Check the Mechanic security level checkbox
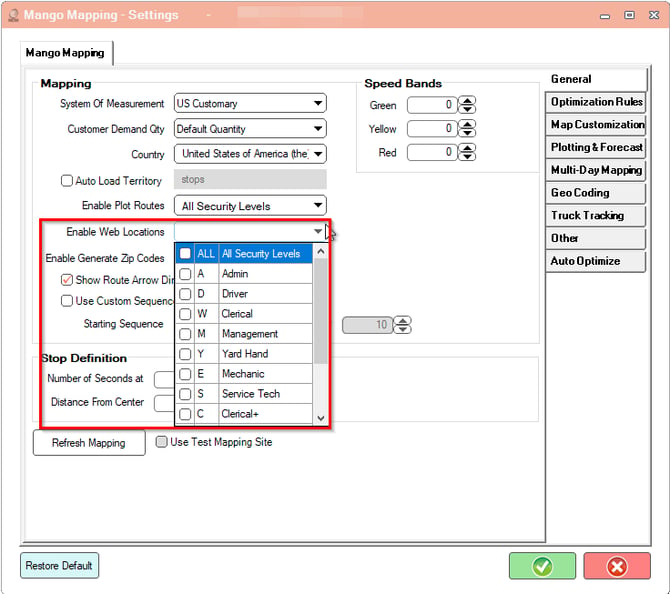 pos(185,374)
